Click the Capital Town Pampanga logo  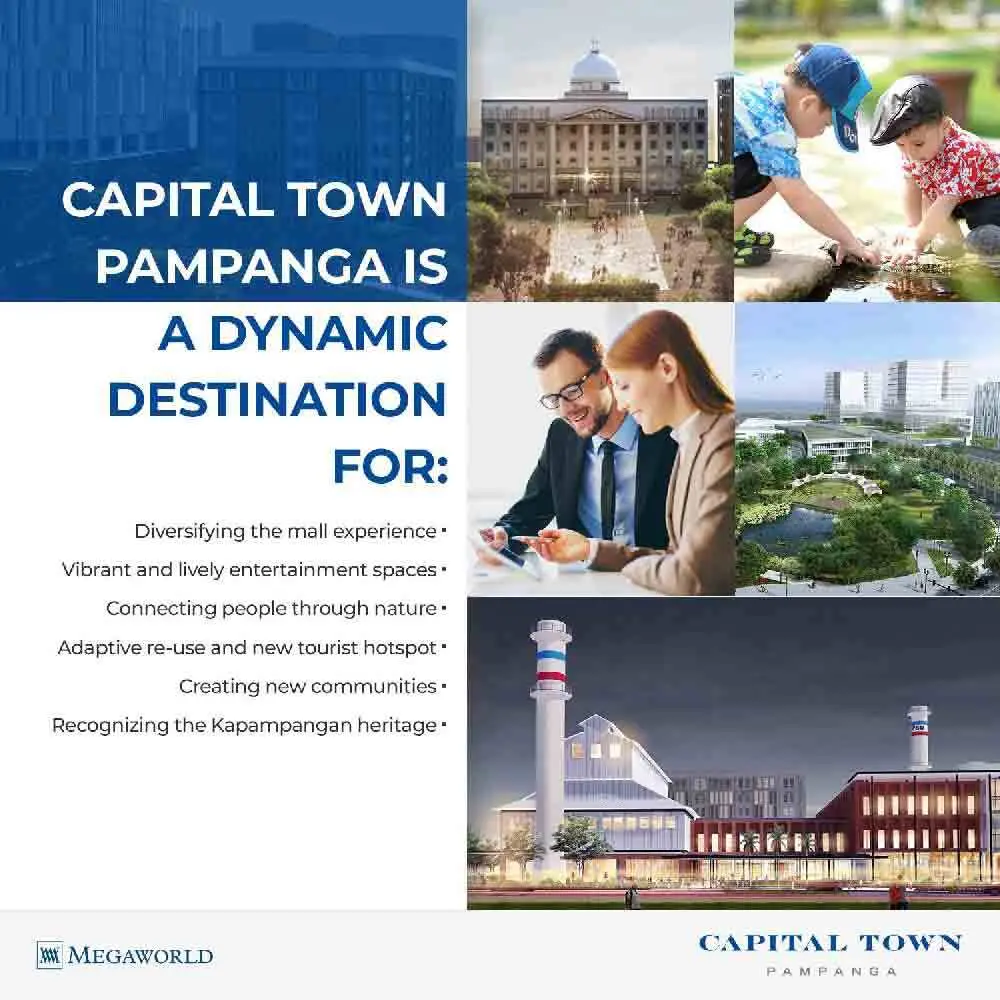point(830,955)
